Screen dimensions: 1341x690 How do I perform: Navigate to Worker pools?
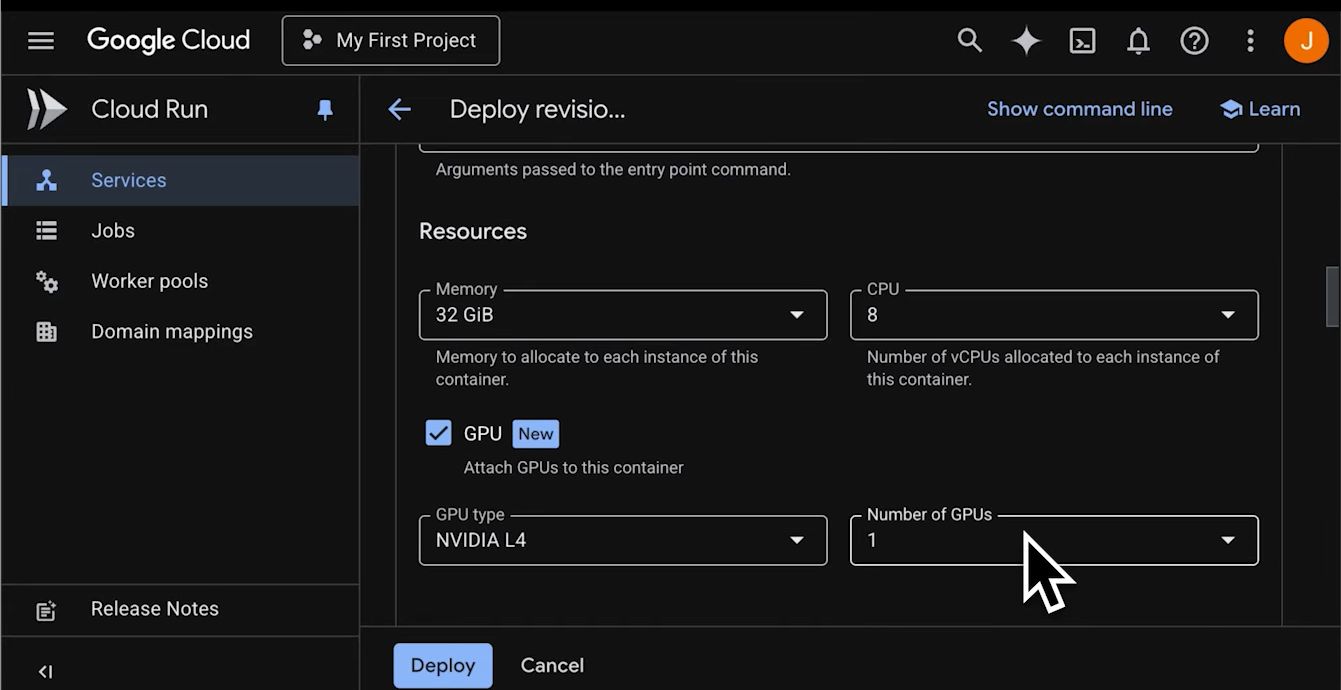point(149,281)
